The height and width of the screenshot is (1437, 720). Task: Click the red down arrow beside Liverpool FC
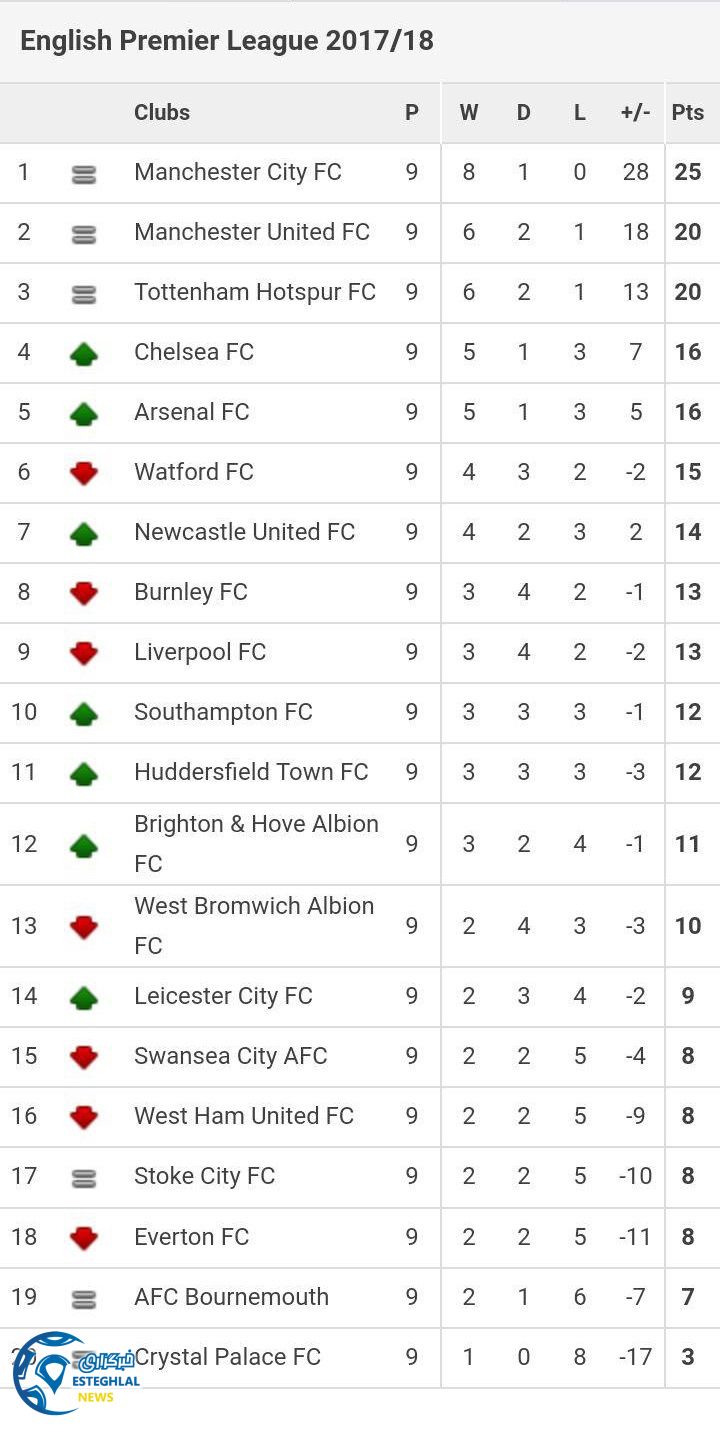[84, 653]
